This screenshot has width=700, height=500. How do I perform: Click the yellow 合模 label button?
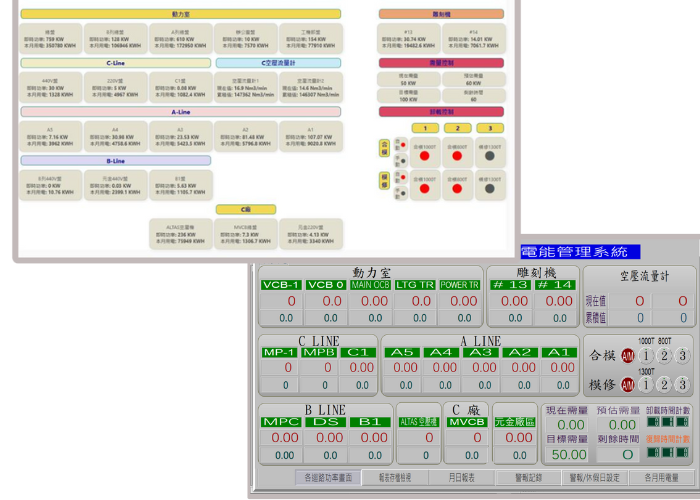(x=384, y=148)
